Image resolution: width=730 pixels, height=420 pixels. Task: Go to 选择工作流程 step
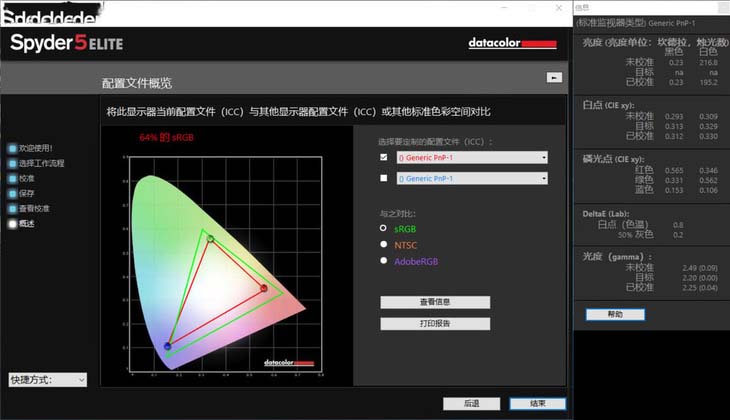tap(41, 163)
